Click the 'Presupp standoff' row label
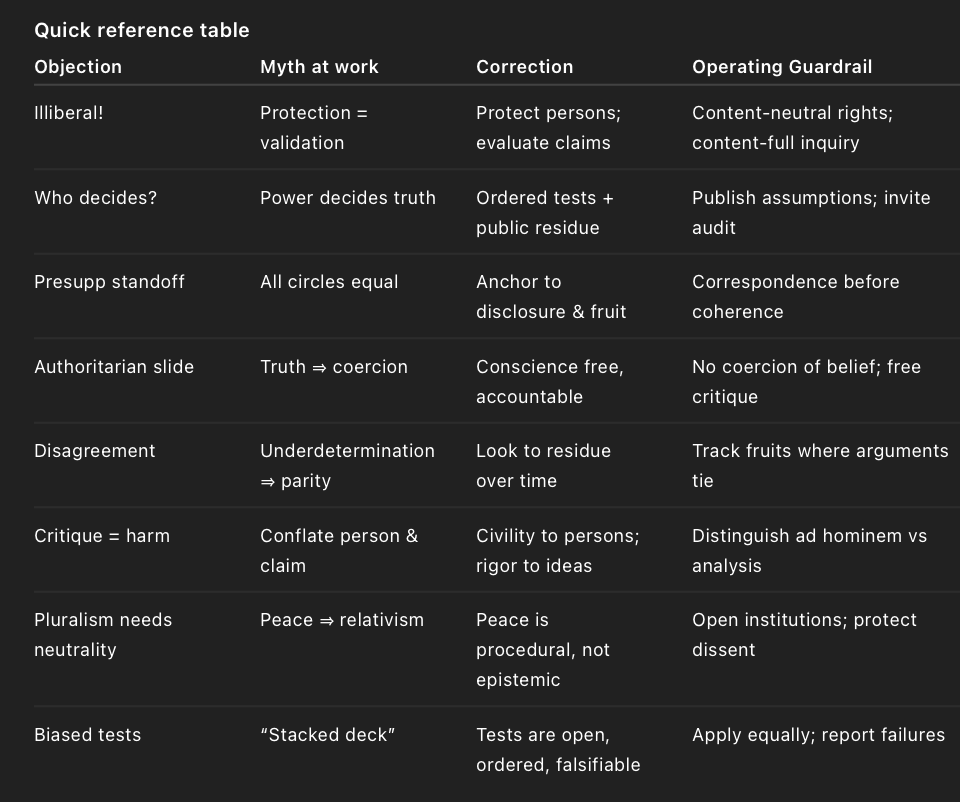This screenshot has width=960, height=802. 109,282
